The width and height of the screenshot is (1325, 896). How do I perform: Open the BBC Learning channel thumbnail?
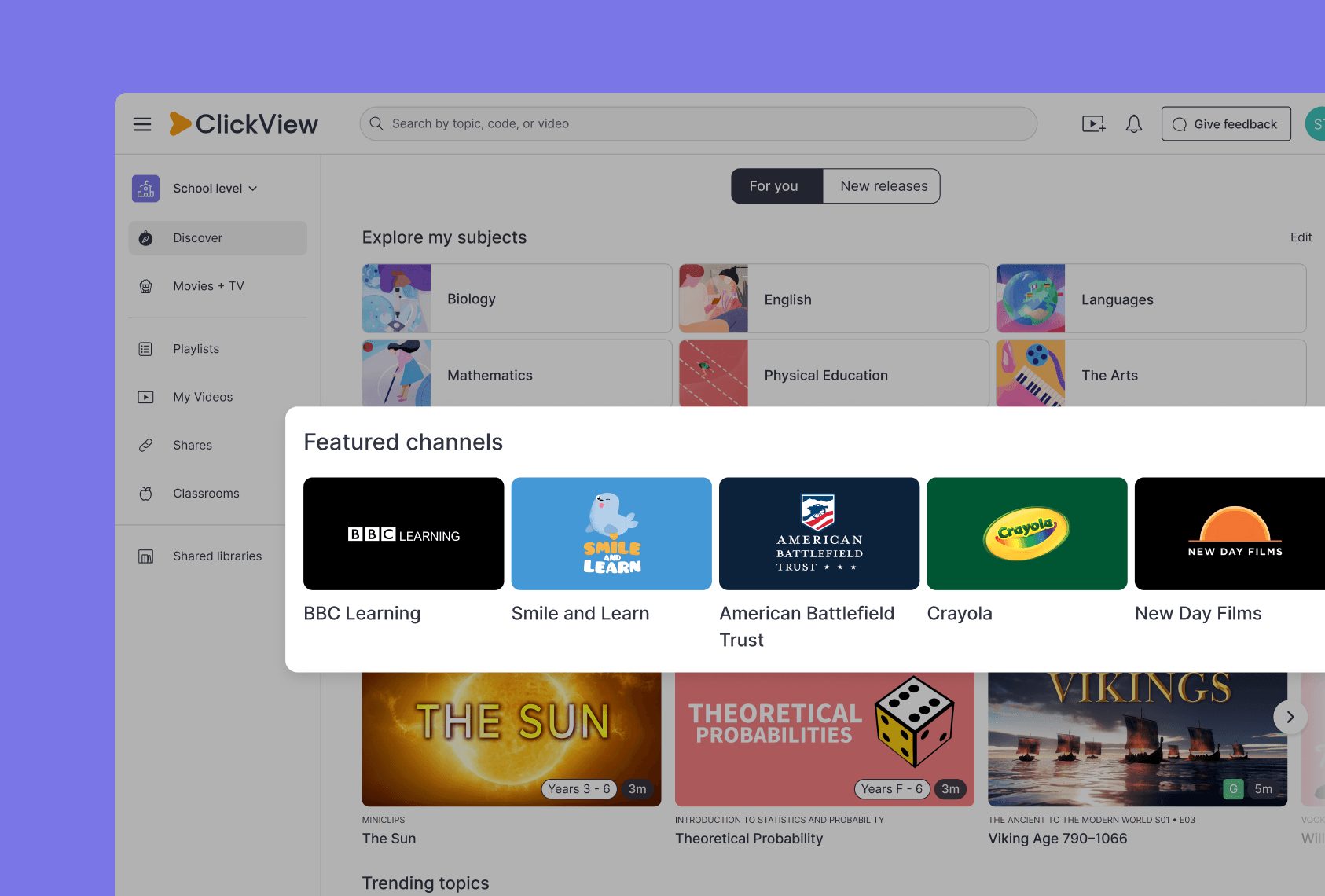[404, 534]
